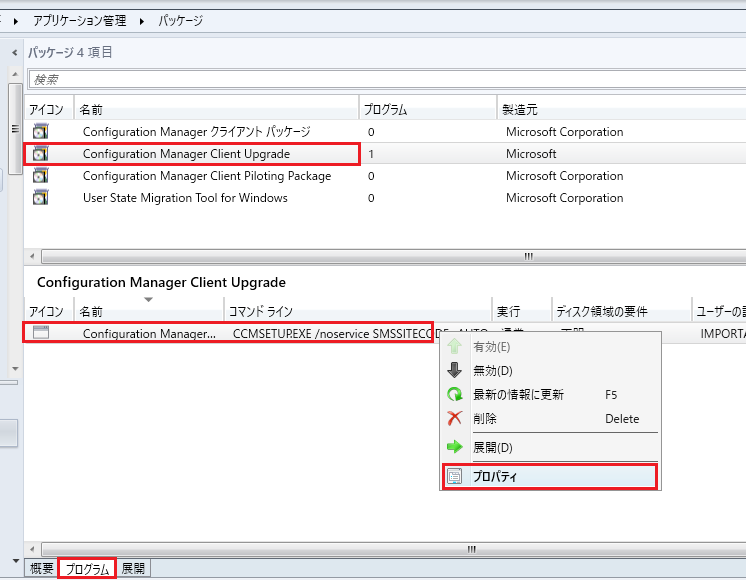Click down arrow of navigation pane scrollbar
Viewport: 746px width, 580px height.
pos(15,368)
